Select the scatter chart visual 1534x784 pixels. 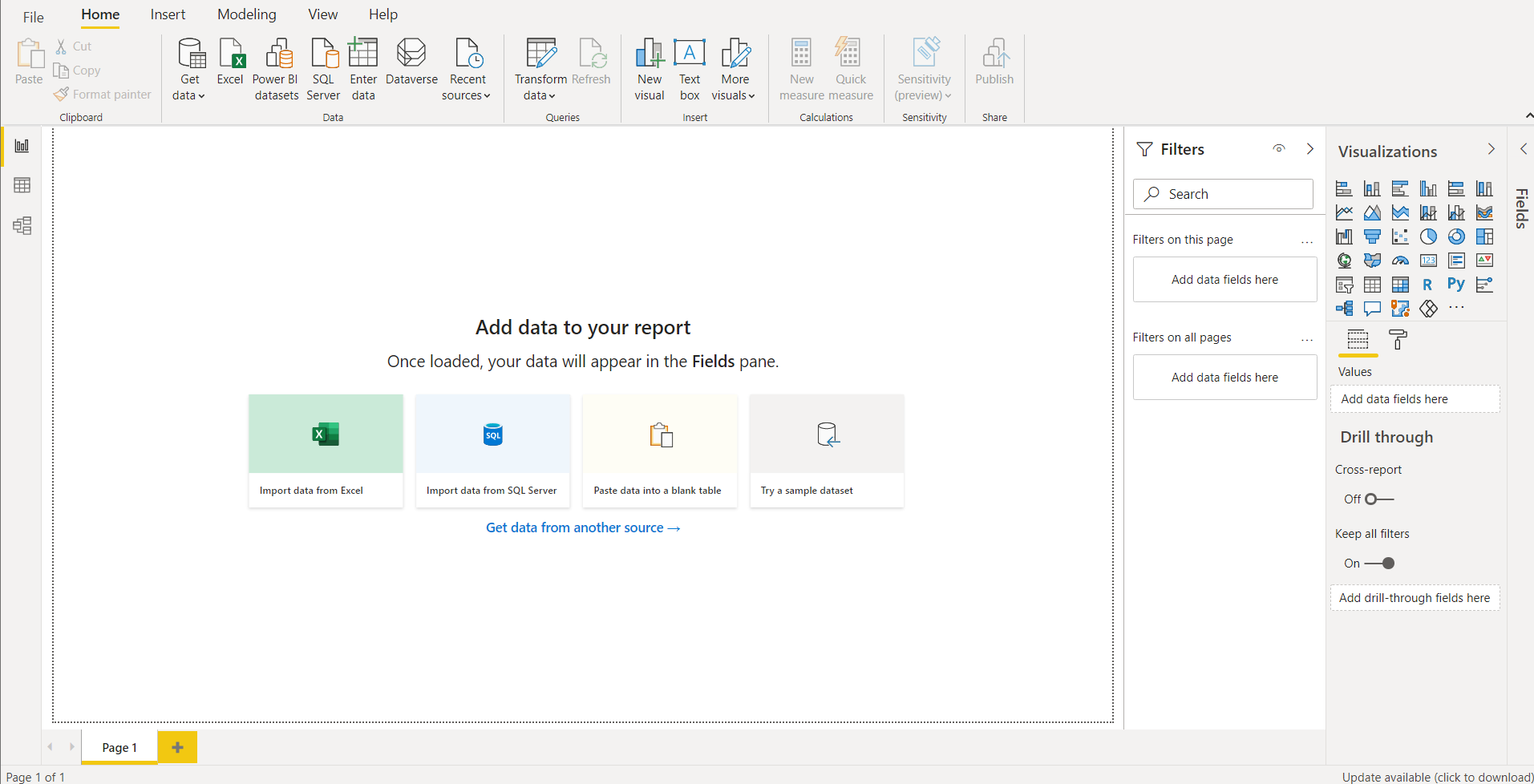coord(1400,236)
